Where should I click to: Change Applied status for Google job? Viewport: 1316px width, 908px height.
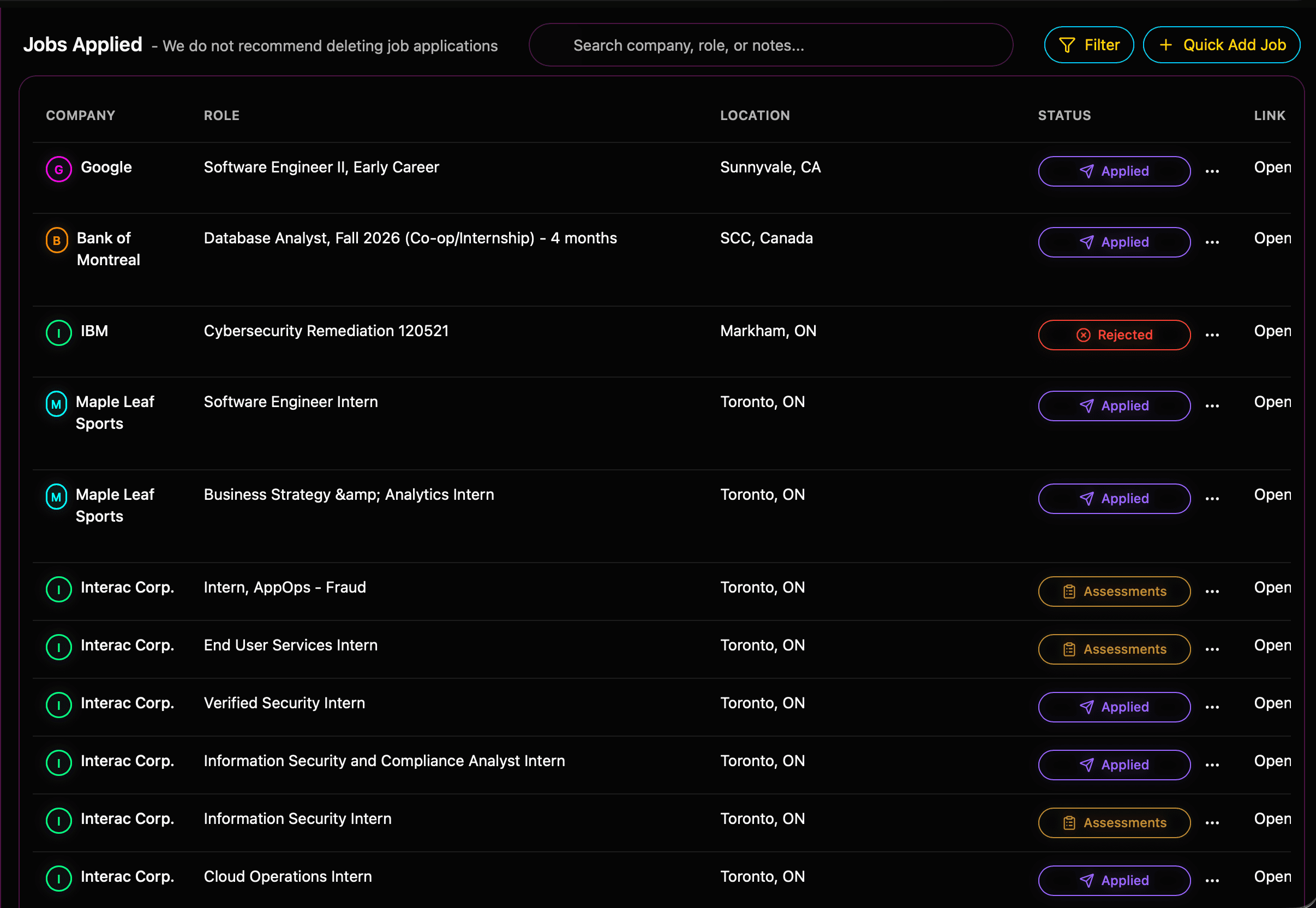[x=1114, y=171]
